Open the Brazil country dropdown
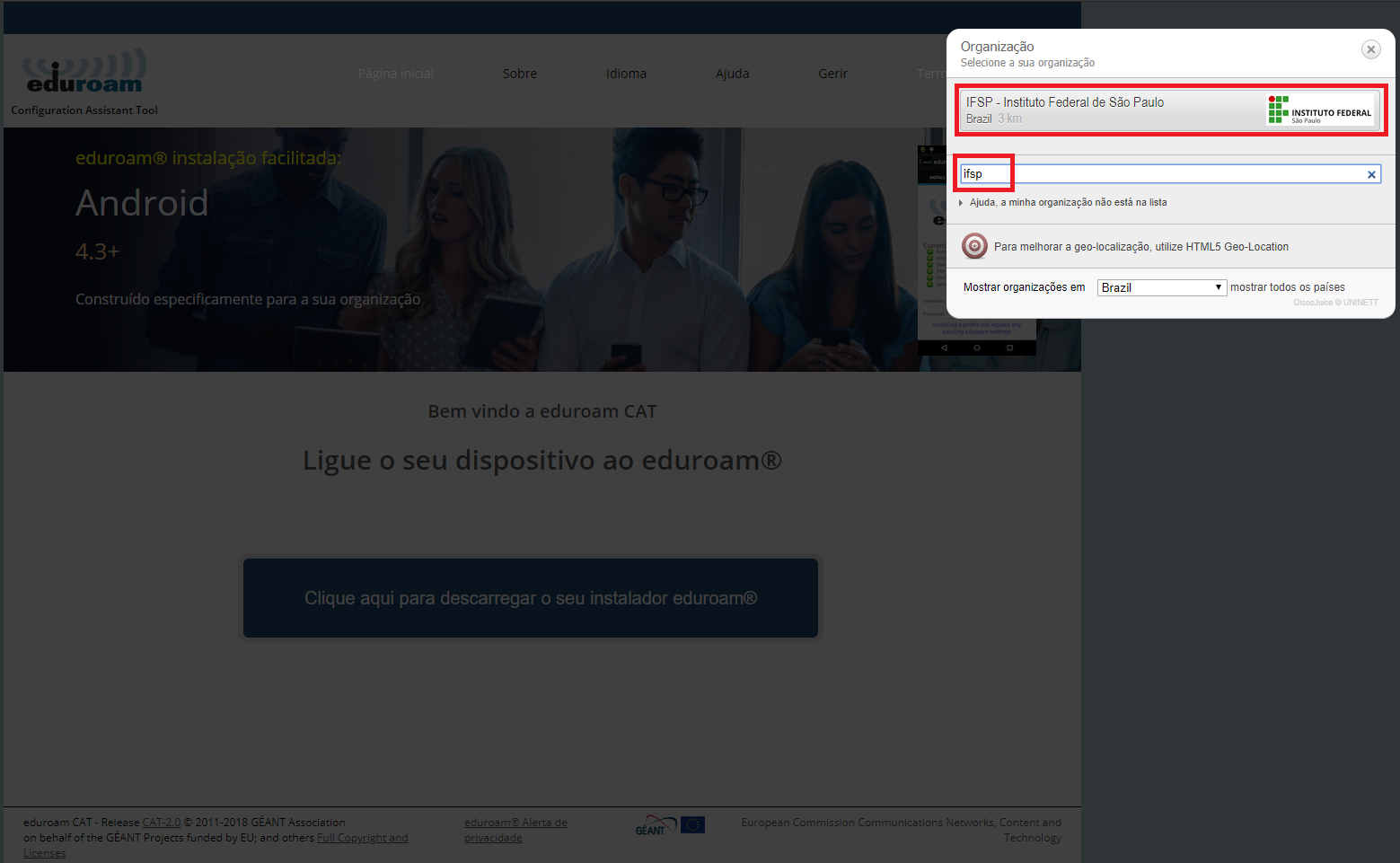Screen dimensions: 1400x863 pyautogui.click(x=1162, y=287)
